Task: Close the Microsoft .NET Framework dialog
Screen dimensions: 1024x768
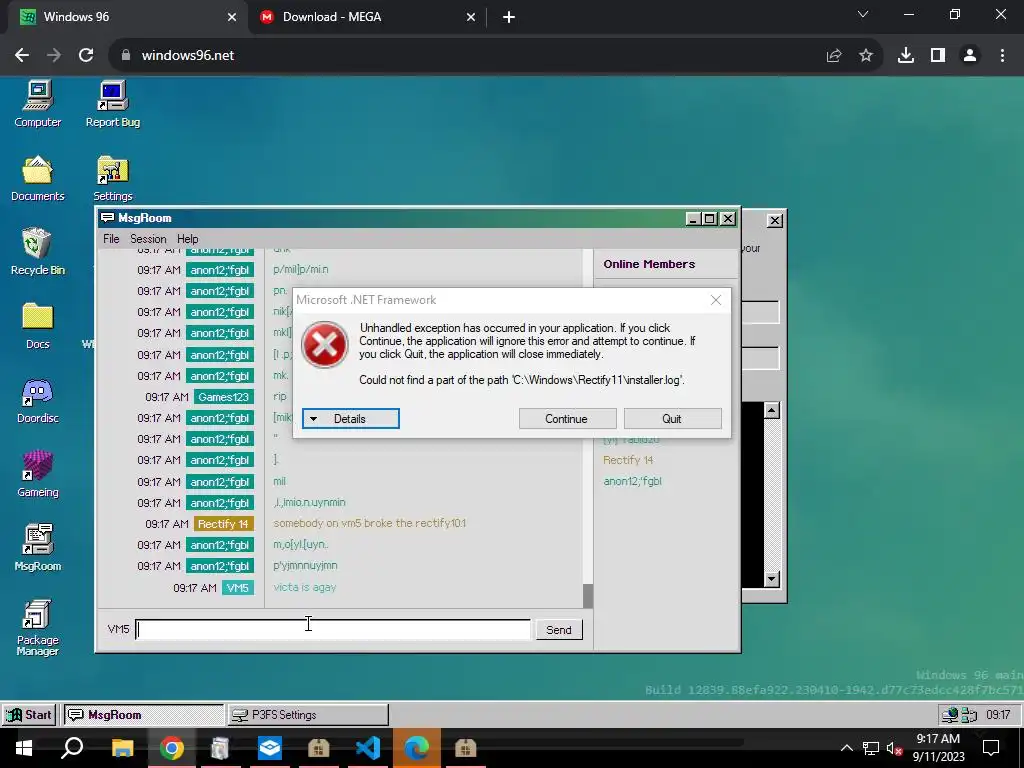Action: click(x=716, y=300)
